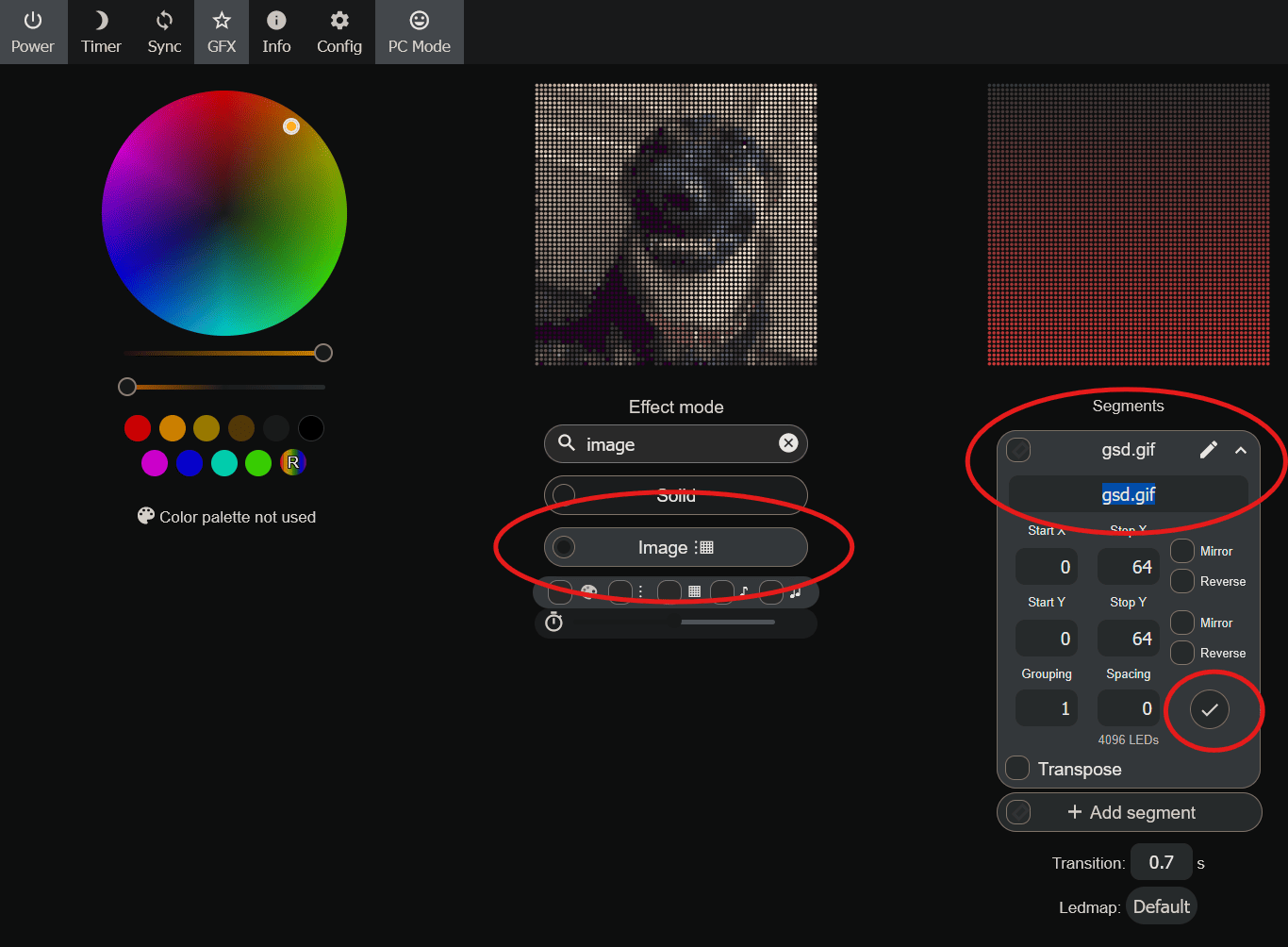Toggle Mirror checkbox next to Stop X

[1182, 551]
